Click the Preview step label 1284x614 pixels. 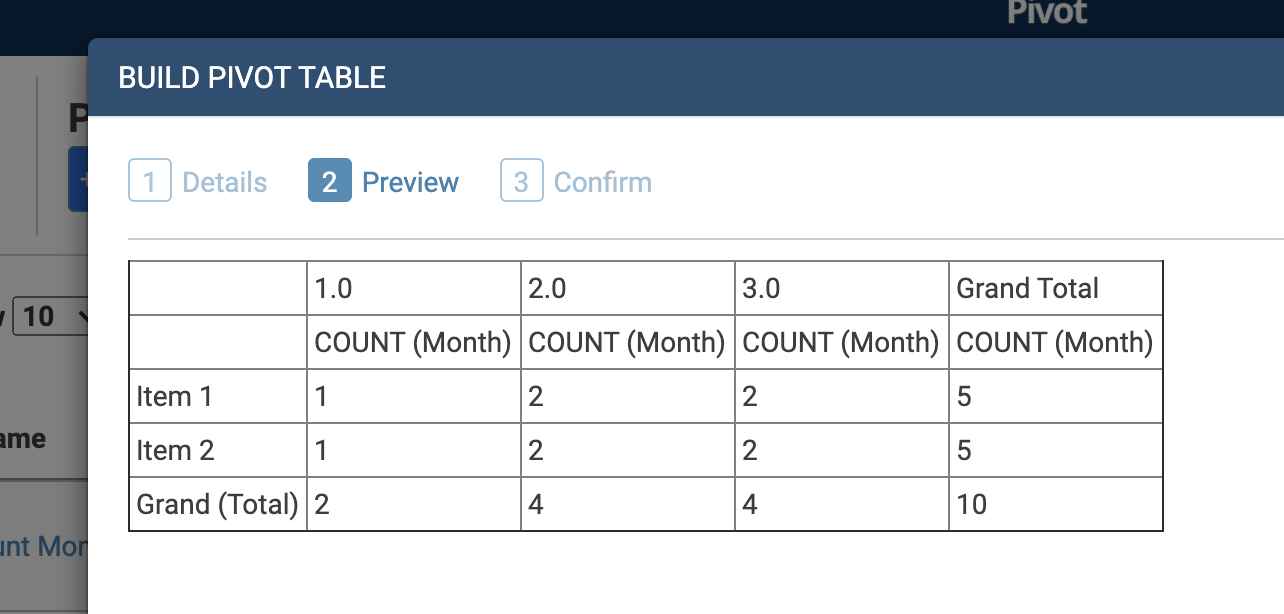click(x=410, y=181)
